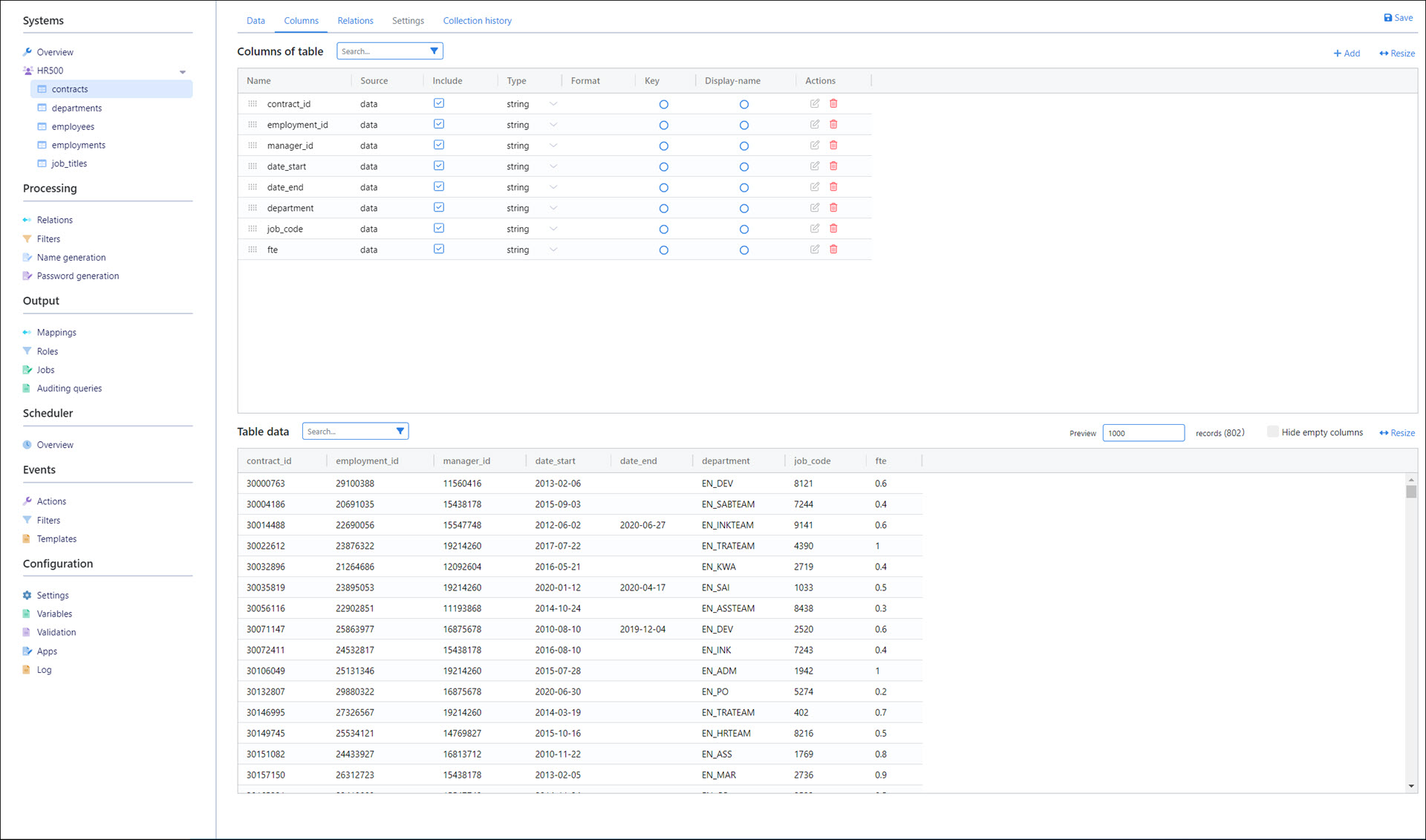Click the Add column button
Image resolution: width=1426 pixels, height=840 pixels.
click(1347, 53)
